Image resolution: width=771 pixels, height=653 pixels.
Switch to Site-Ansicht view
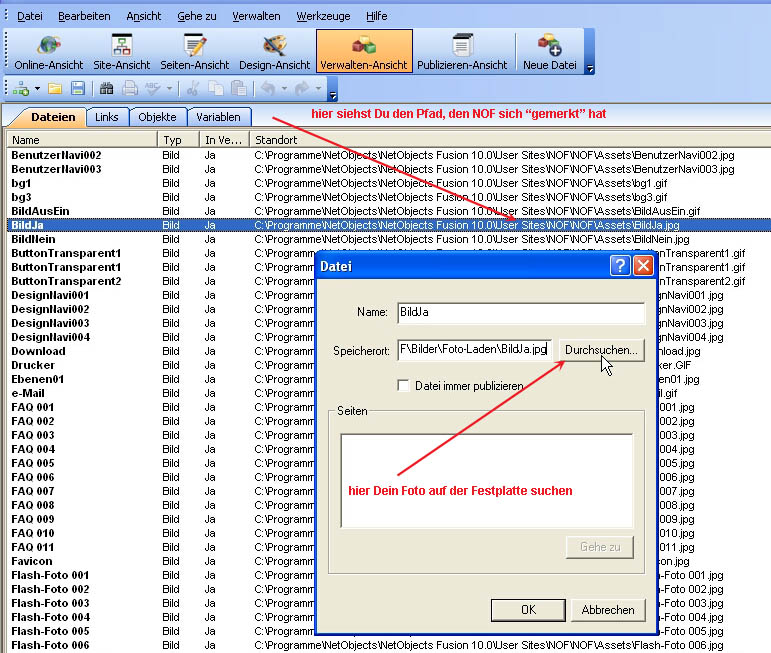click(122, 52)
